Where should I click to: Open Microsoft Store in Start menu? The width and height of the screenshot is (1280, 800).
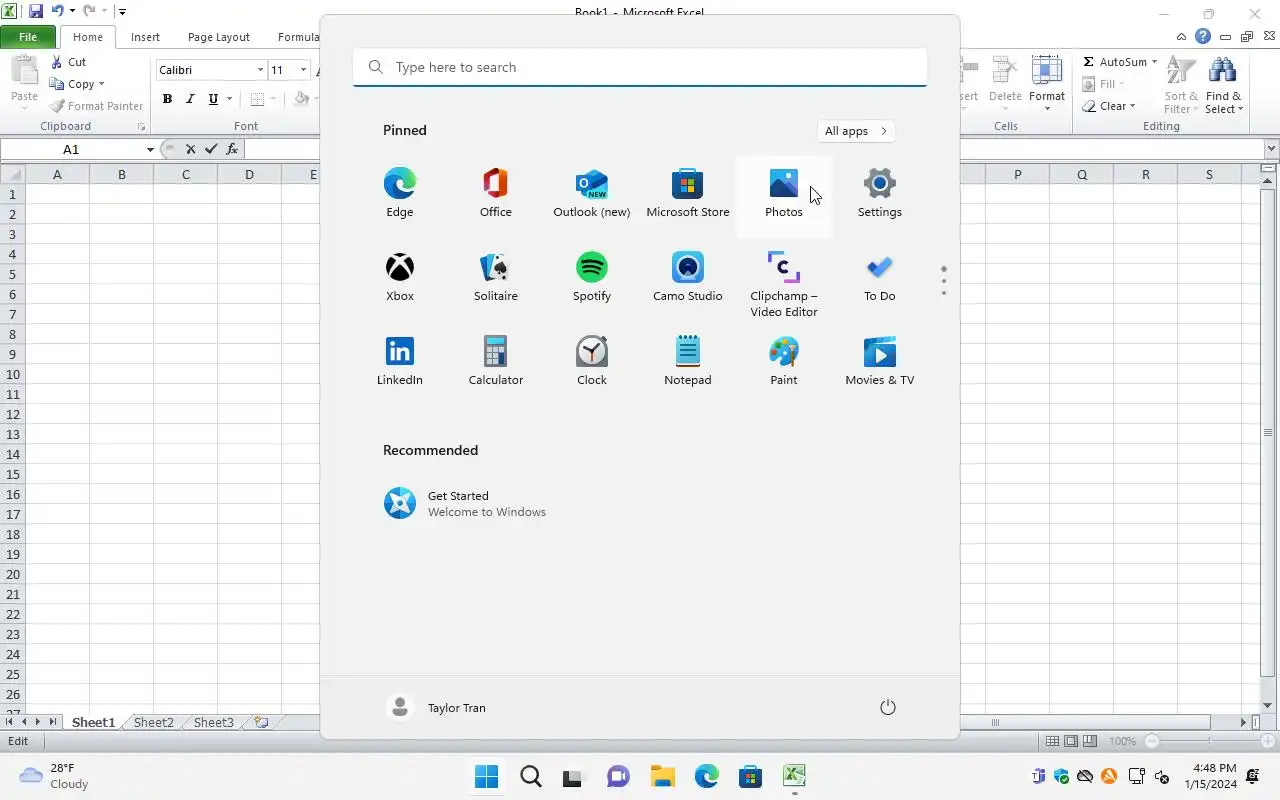pos(687,193)
